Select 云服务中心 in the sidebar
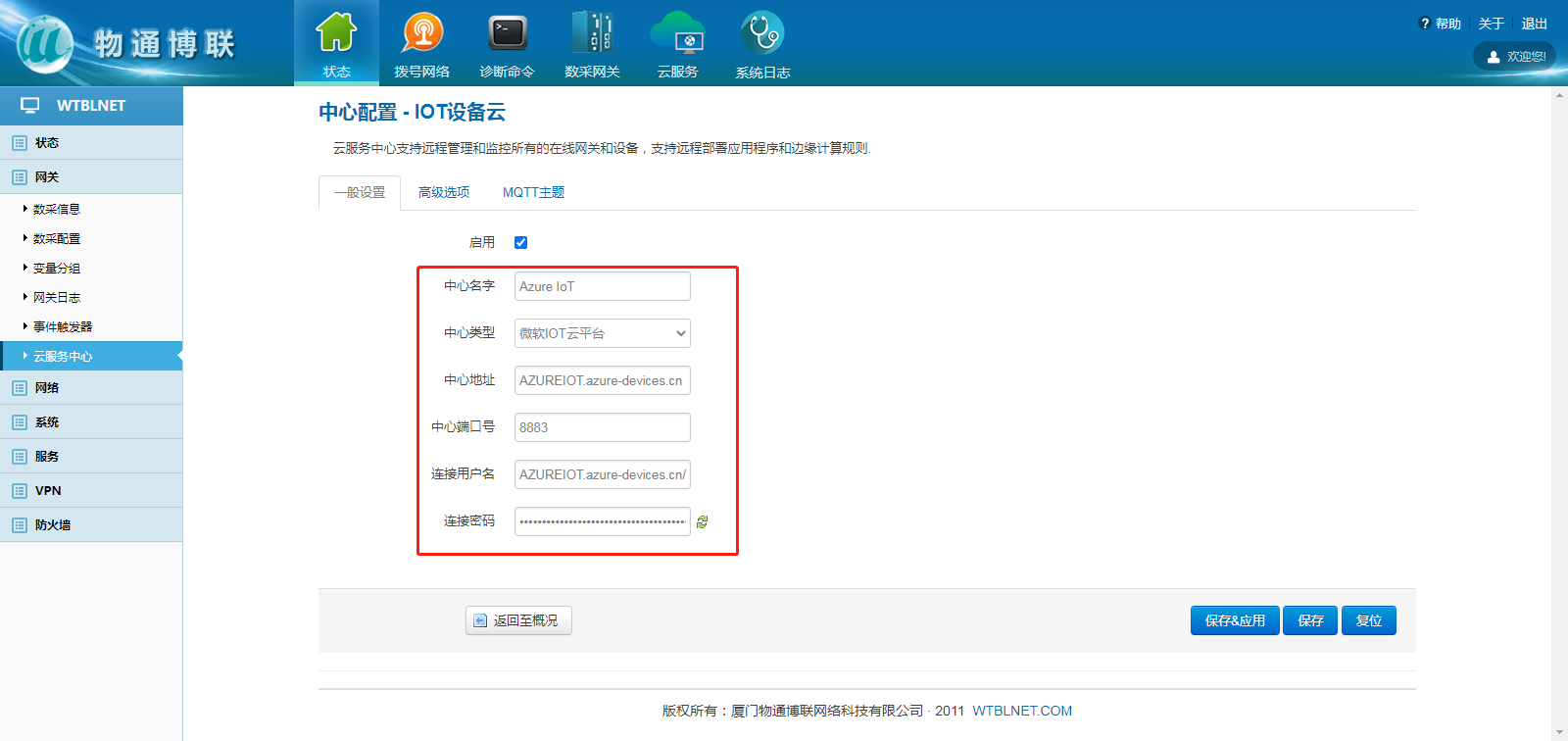 click(x=91, y=356)
